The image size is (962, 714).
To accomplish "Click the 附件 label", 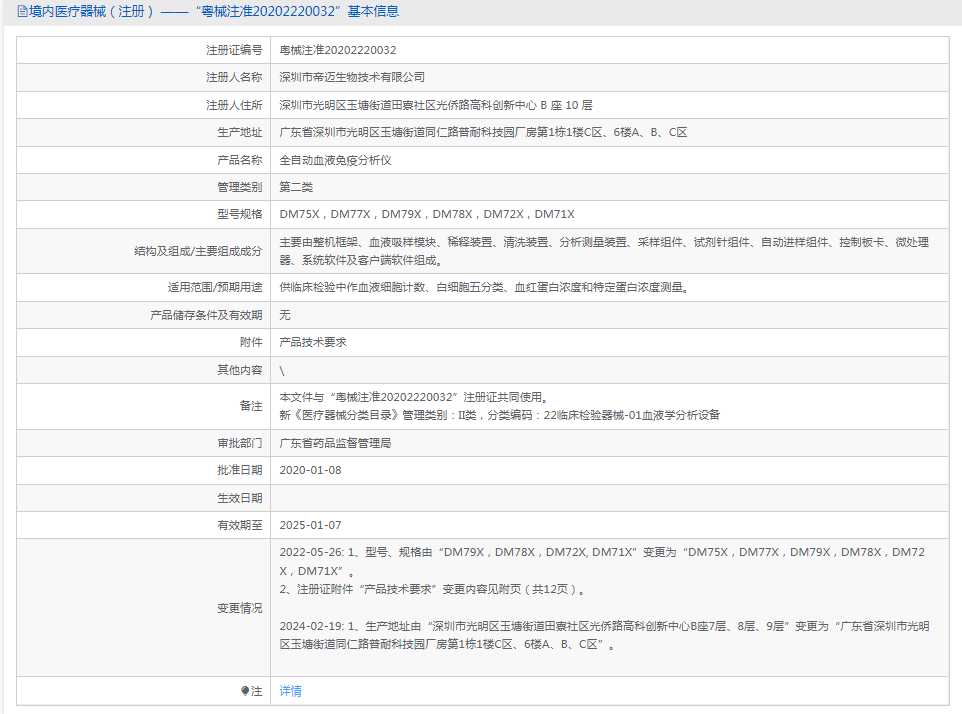I will click(251, 342).
